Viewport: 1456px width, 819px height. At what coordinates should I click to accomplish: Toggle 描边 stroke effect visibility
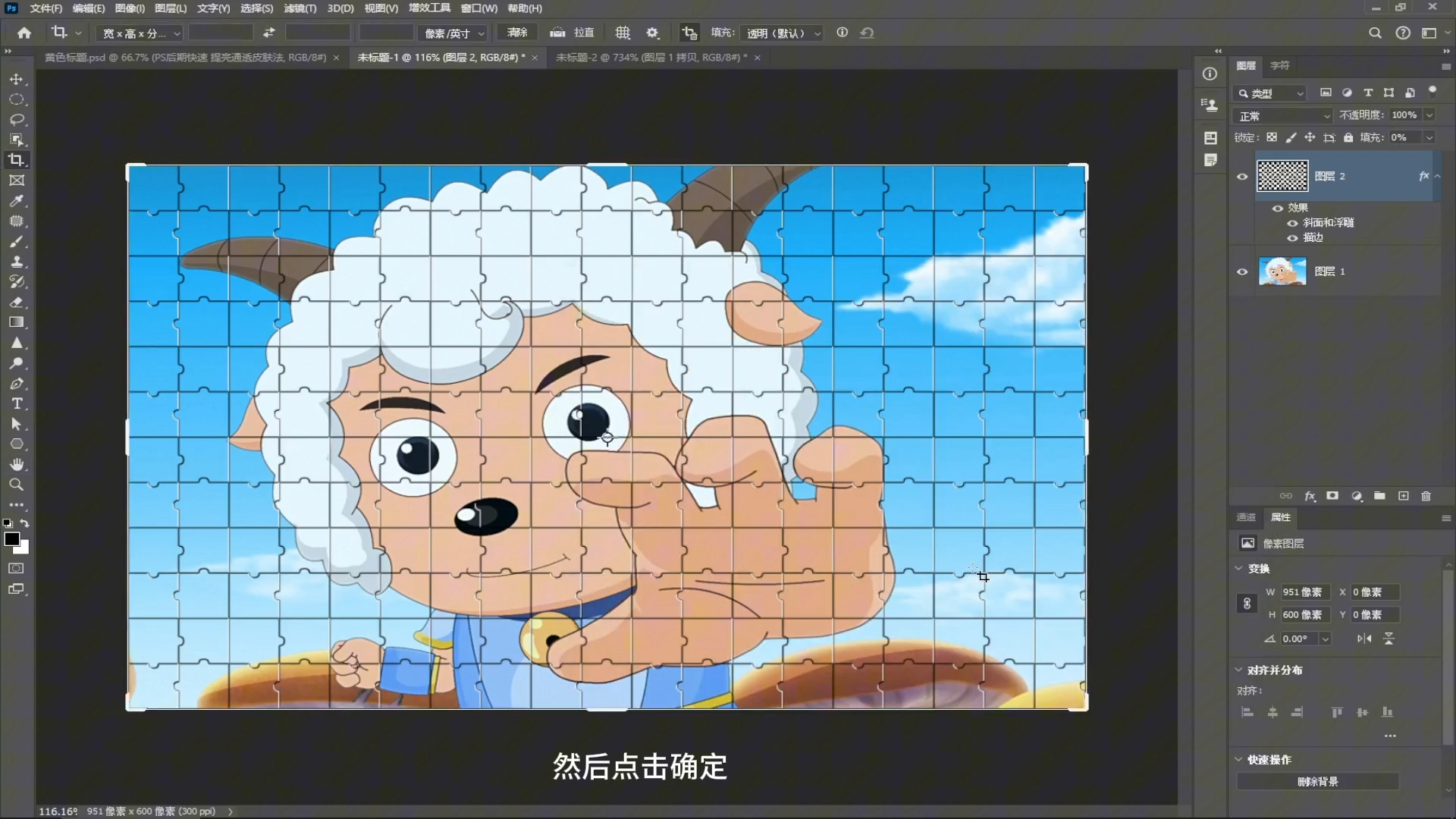(x=1292, y=238)
